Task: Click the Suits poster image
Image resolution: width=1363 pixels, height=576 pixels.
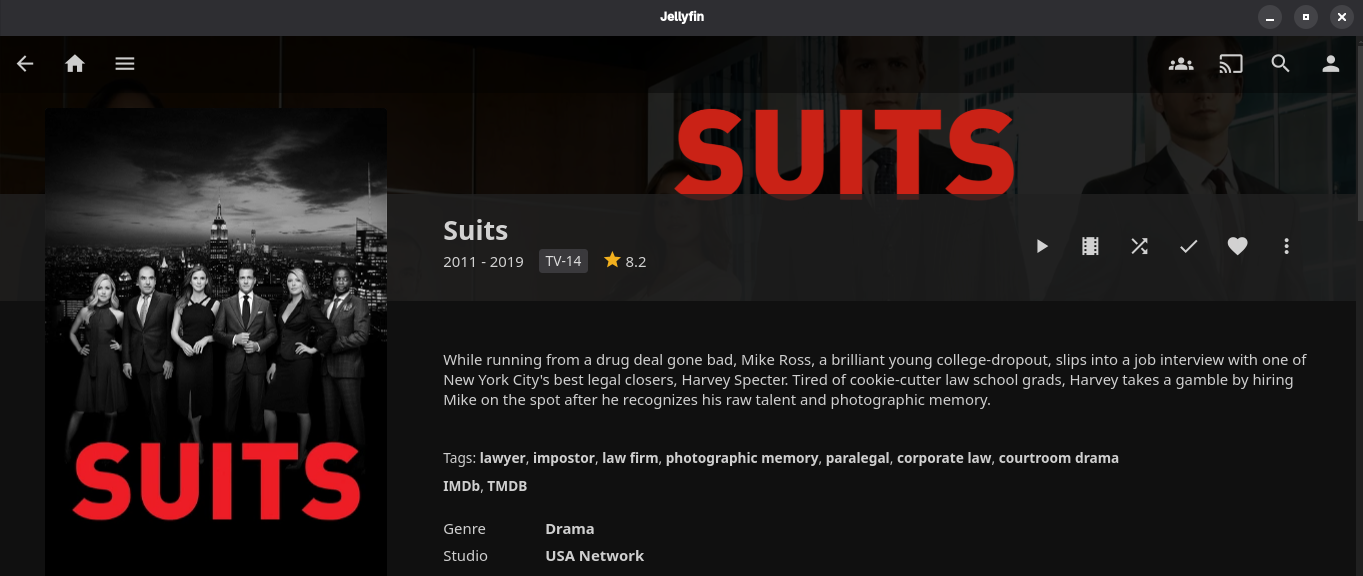Action: point(216,342)
